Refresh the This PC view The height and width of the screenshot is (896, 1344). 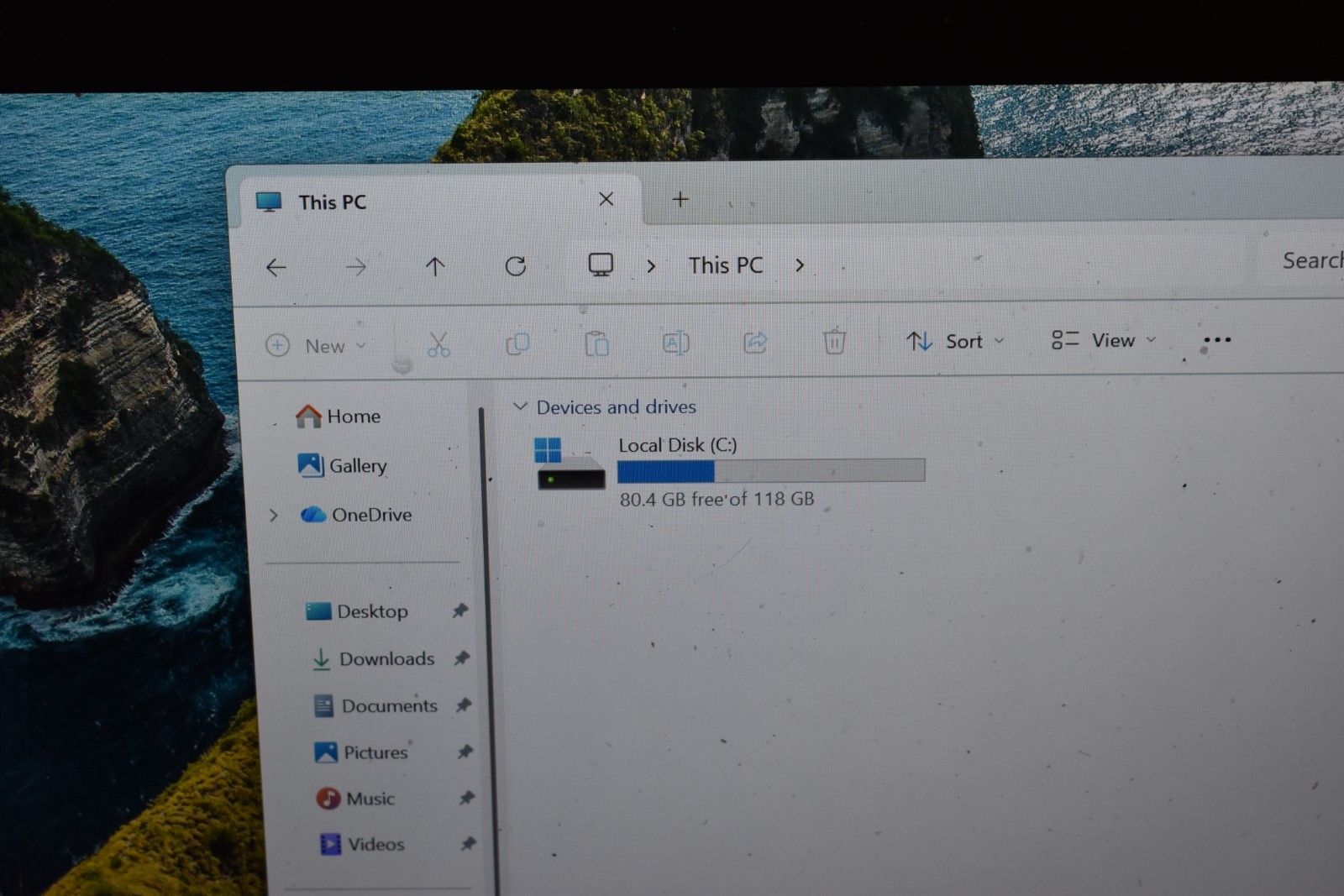coord(516,266)
